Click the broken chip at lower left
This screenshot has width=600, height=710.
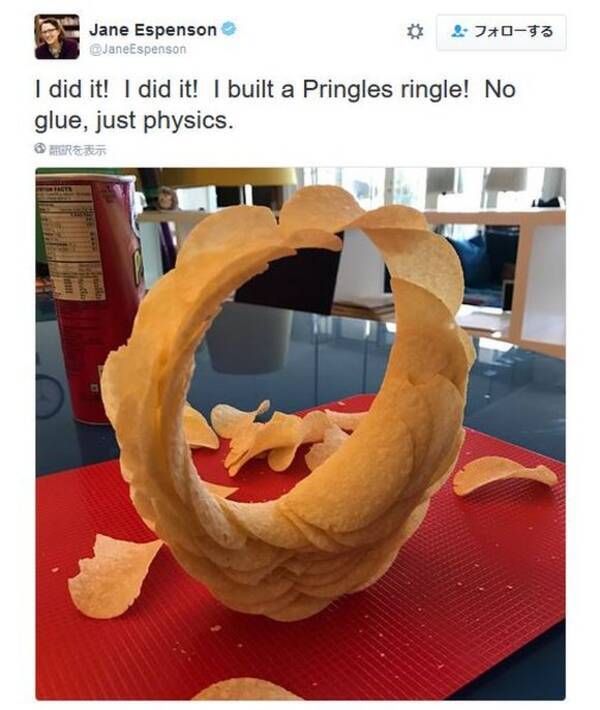pos(113,575)
